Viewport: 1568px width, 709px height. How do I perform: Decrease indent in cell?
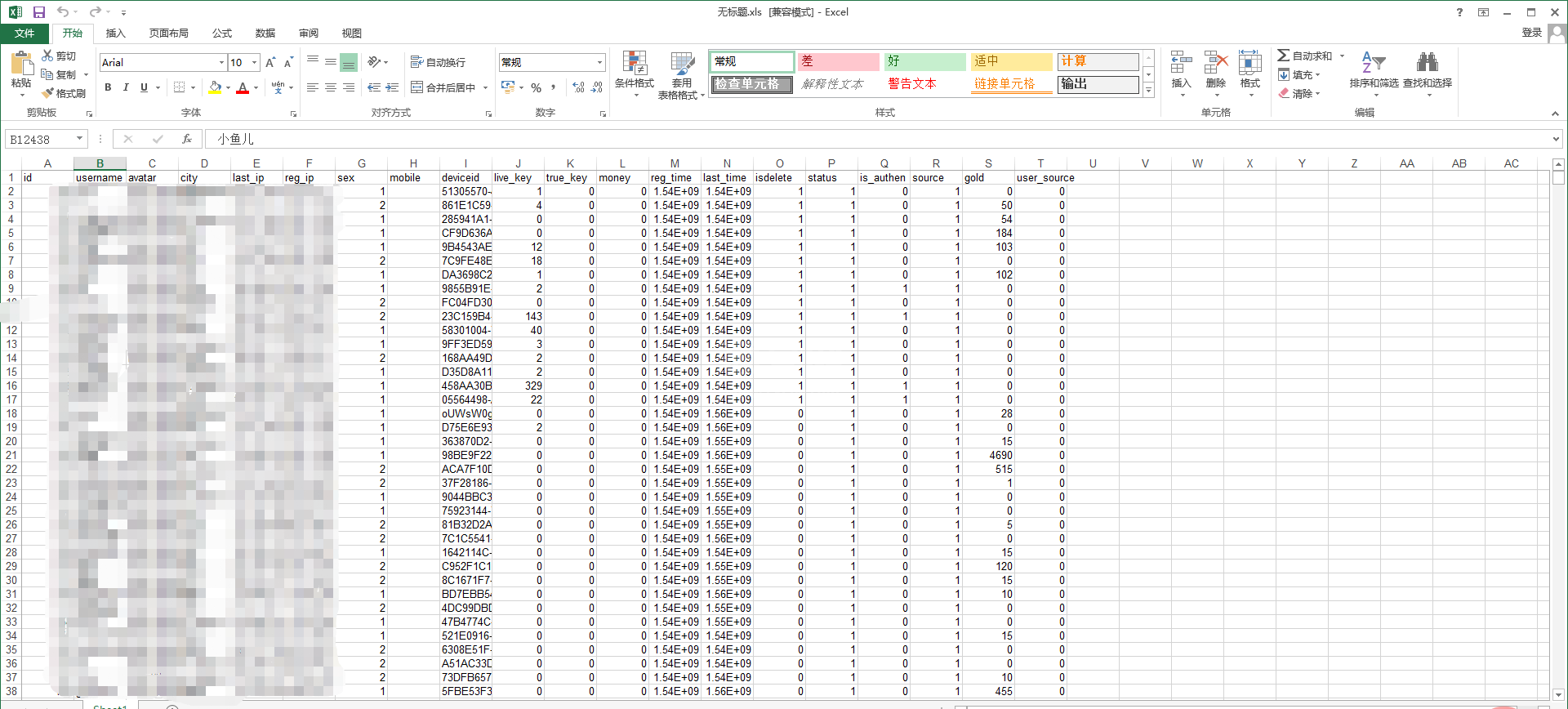(x=374, y=87)
